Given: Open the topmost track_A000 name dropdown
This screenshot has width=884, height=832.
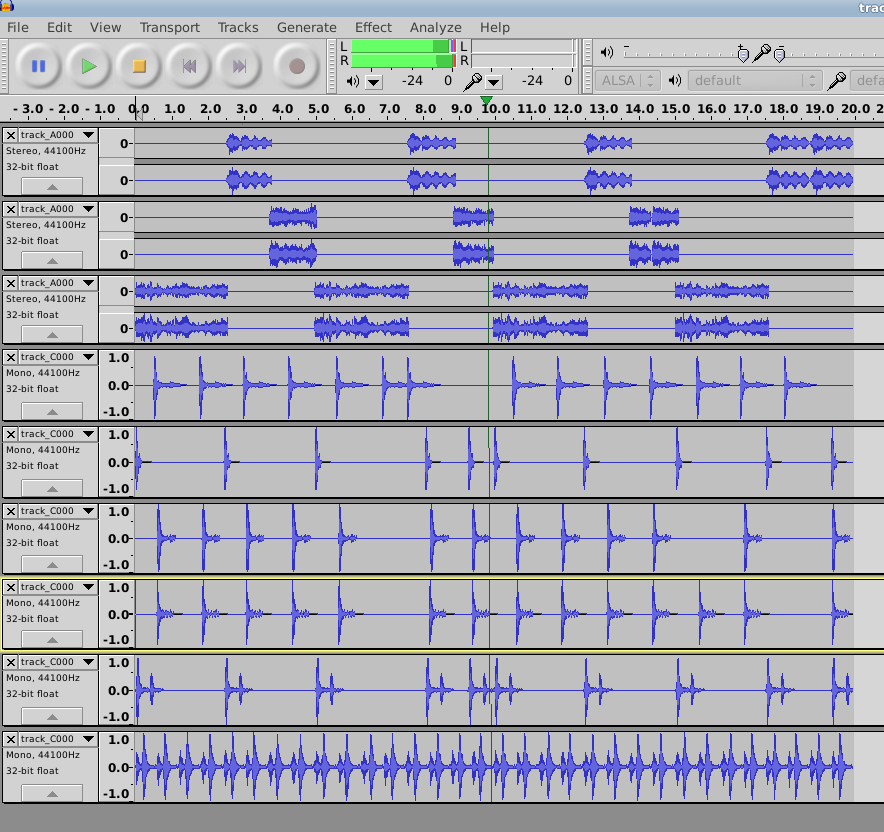Looking at the screenshot, I should tap(58, 135).
